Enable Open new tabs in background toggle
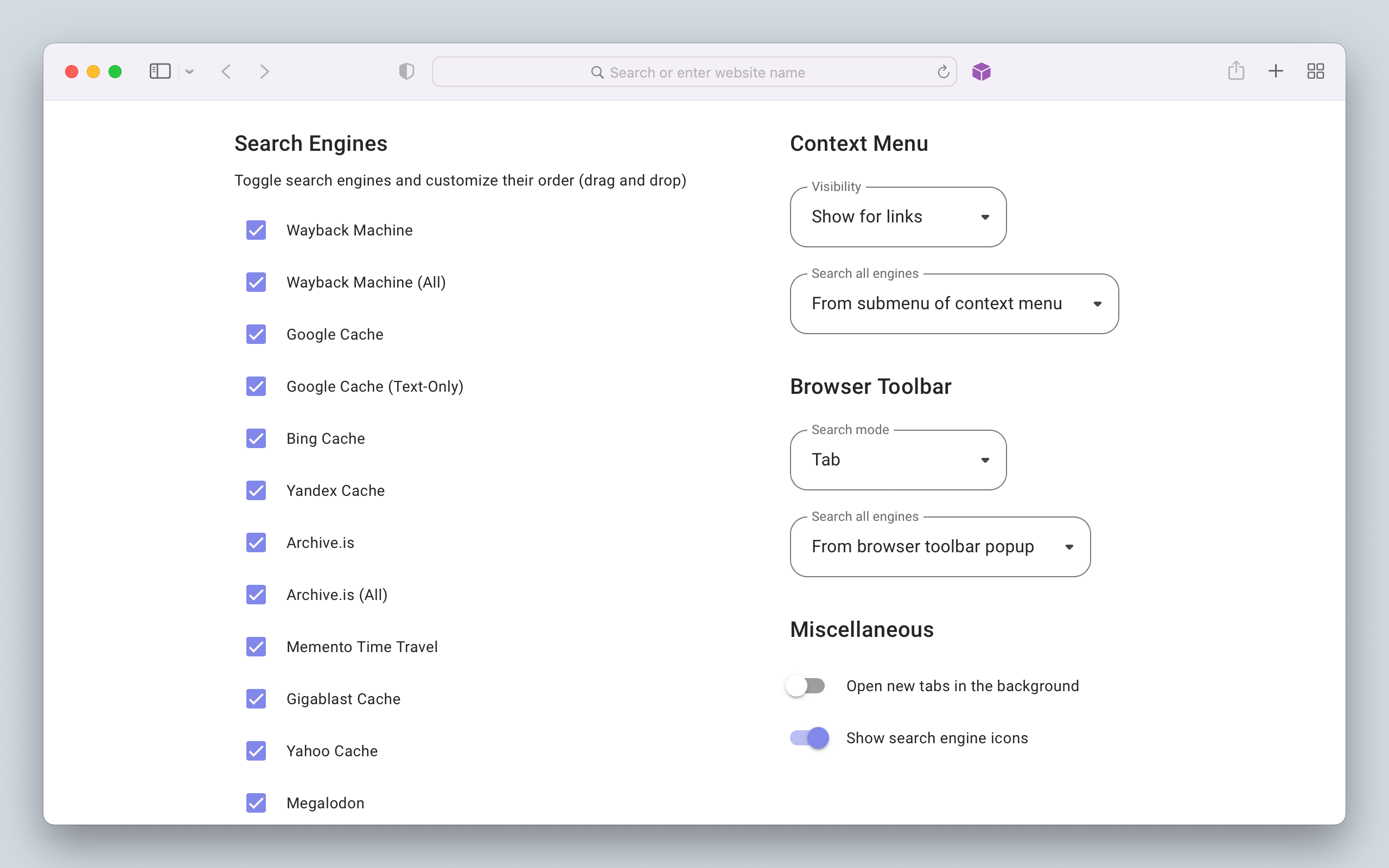 (806, 686)
